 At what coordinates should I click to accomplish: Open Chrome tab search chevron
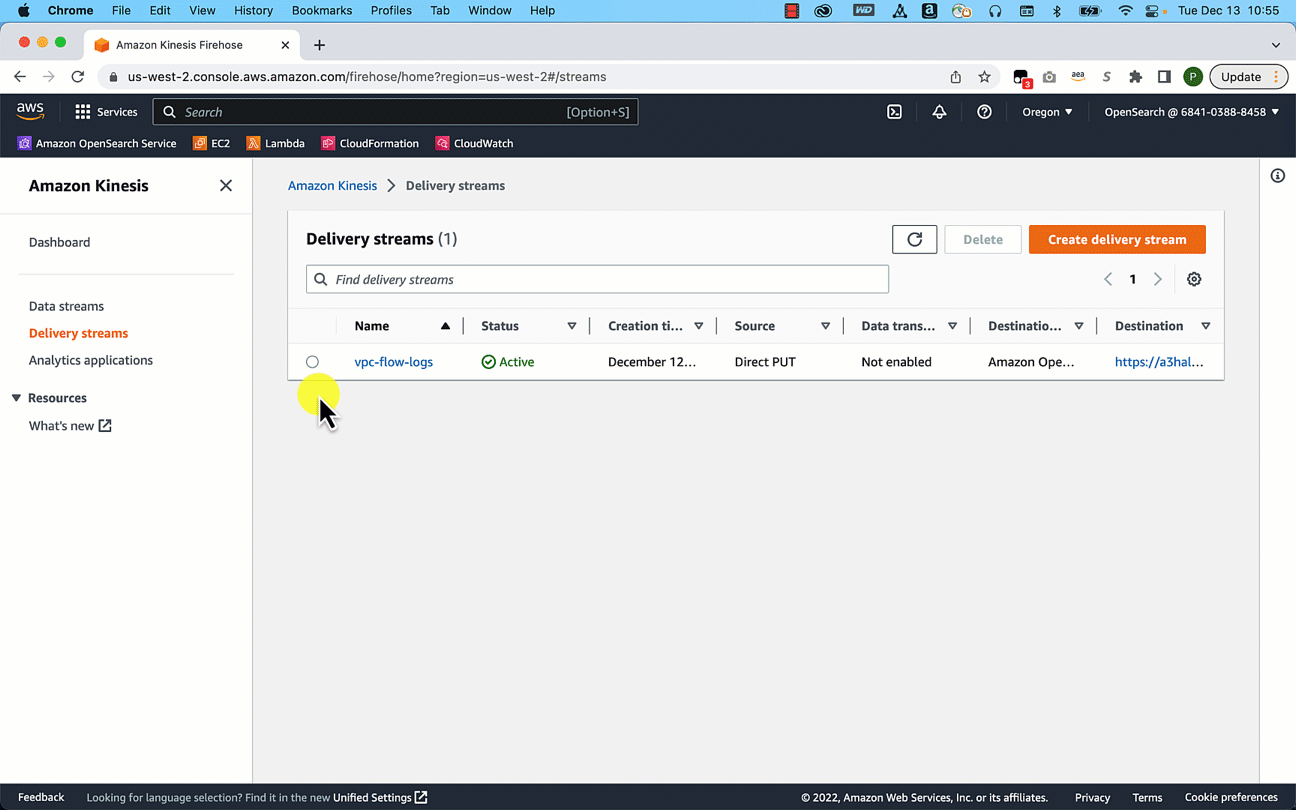tap(1276, 45)
